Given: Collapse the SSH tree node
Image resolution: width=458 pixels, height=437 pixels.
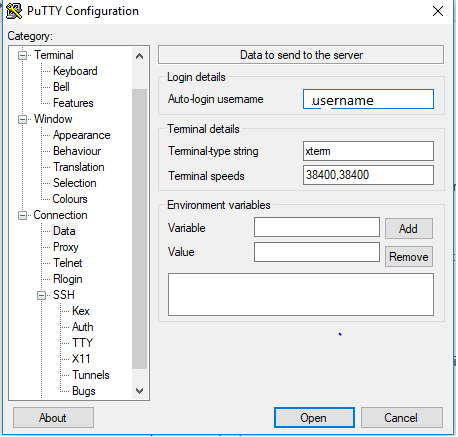Looking at the screenshot, I should [x=42, y=295].
